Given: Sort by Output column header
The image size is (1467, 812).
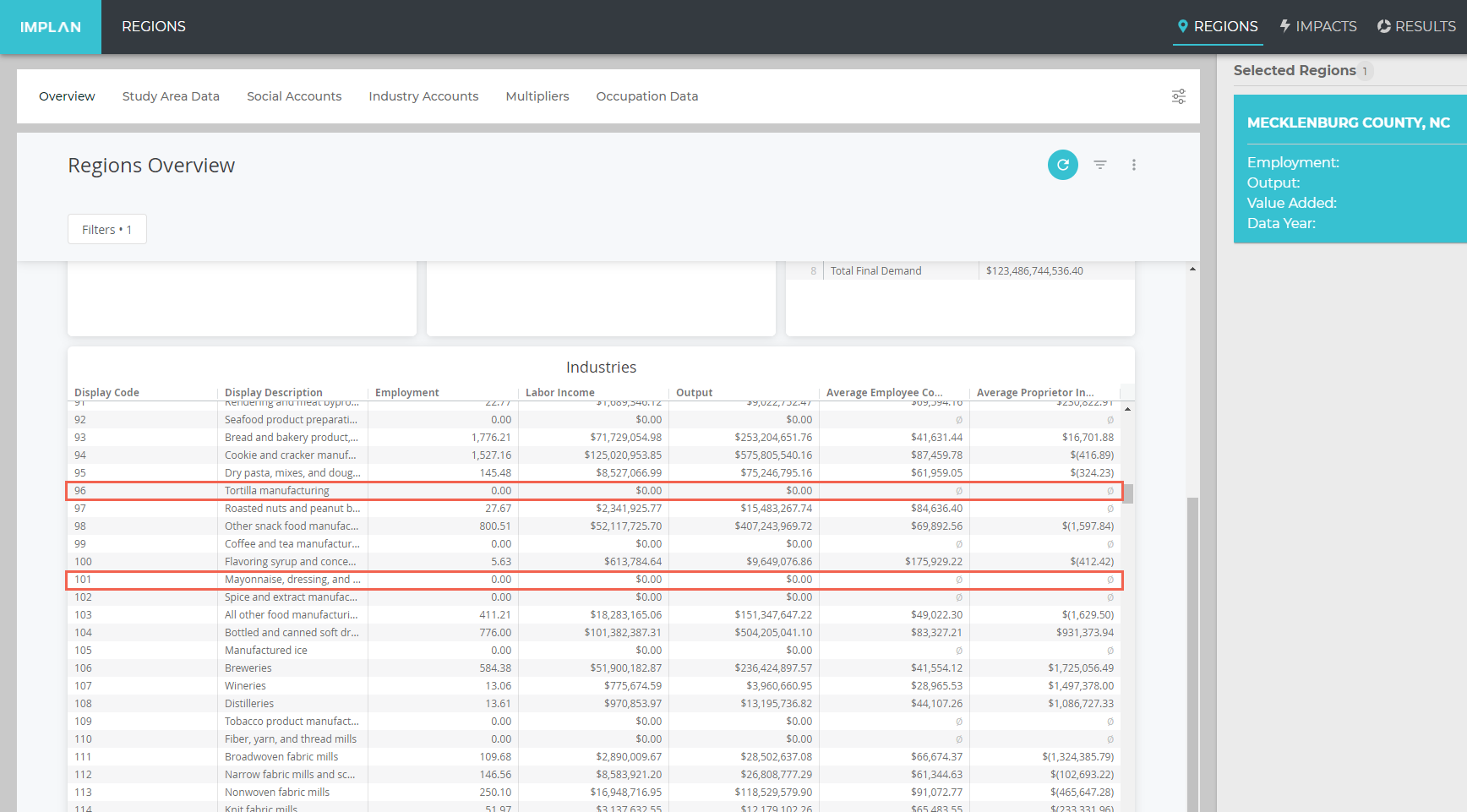Looking at the screenshot, I should click(x=695, y=392).
